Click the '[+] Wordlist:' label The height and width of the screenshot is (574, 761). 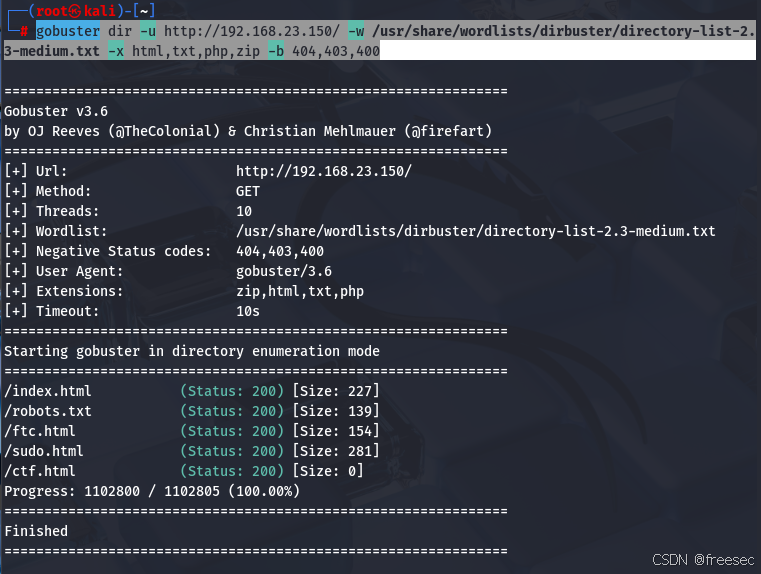coord(55,231)
